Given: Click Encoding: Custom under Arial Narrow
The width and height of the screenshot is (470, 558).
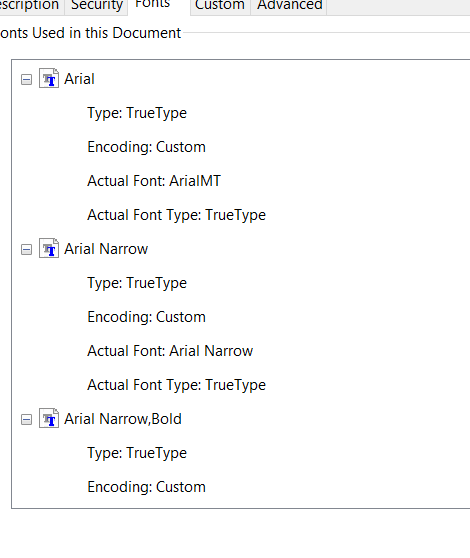Looking at the screenshot, I should tap(147, 317).
